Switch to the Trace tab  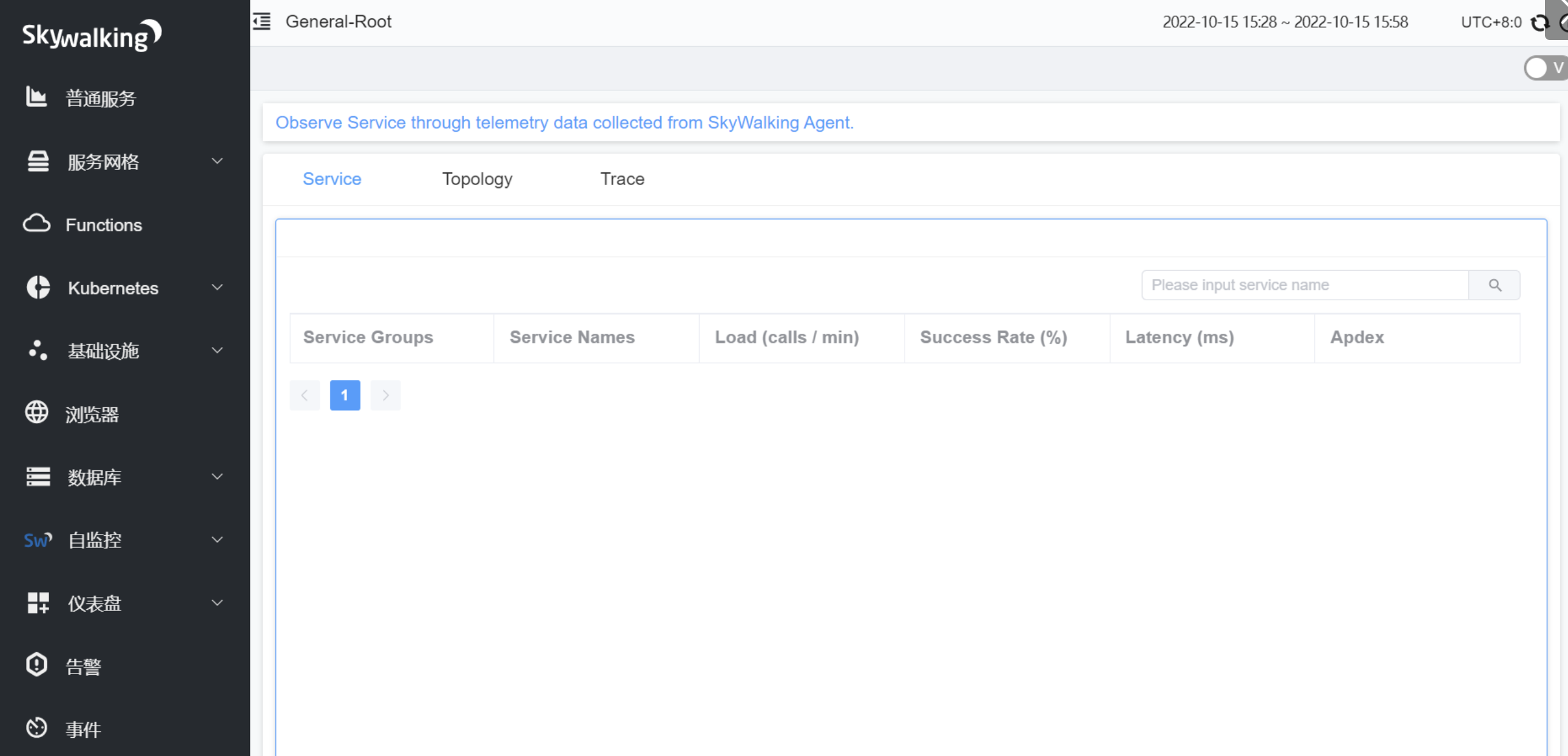pyautogui.click(x=621, y=179)
